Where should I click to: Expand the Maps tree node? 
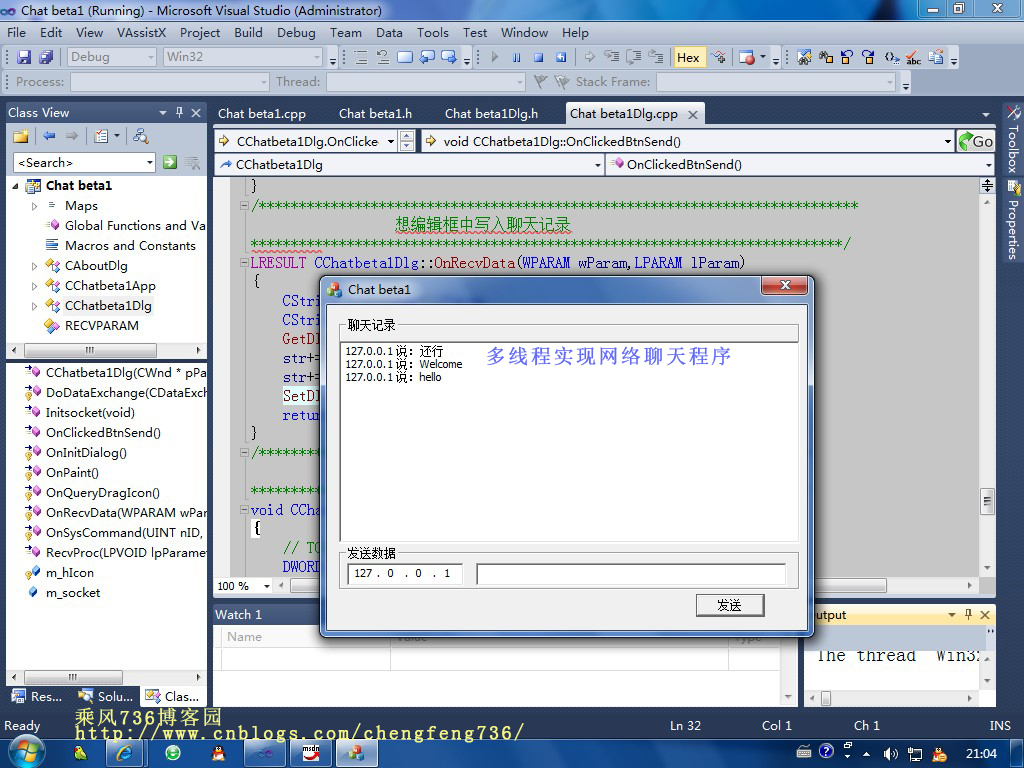pyautogui.click(x=35, y=206)
